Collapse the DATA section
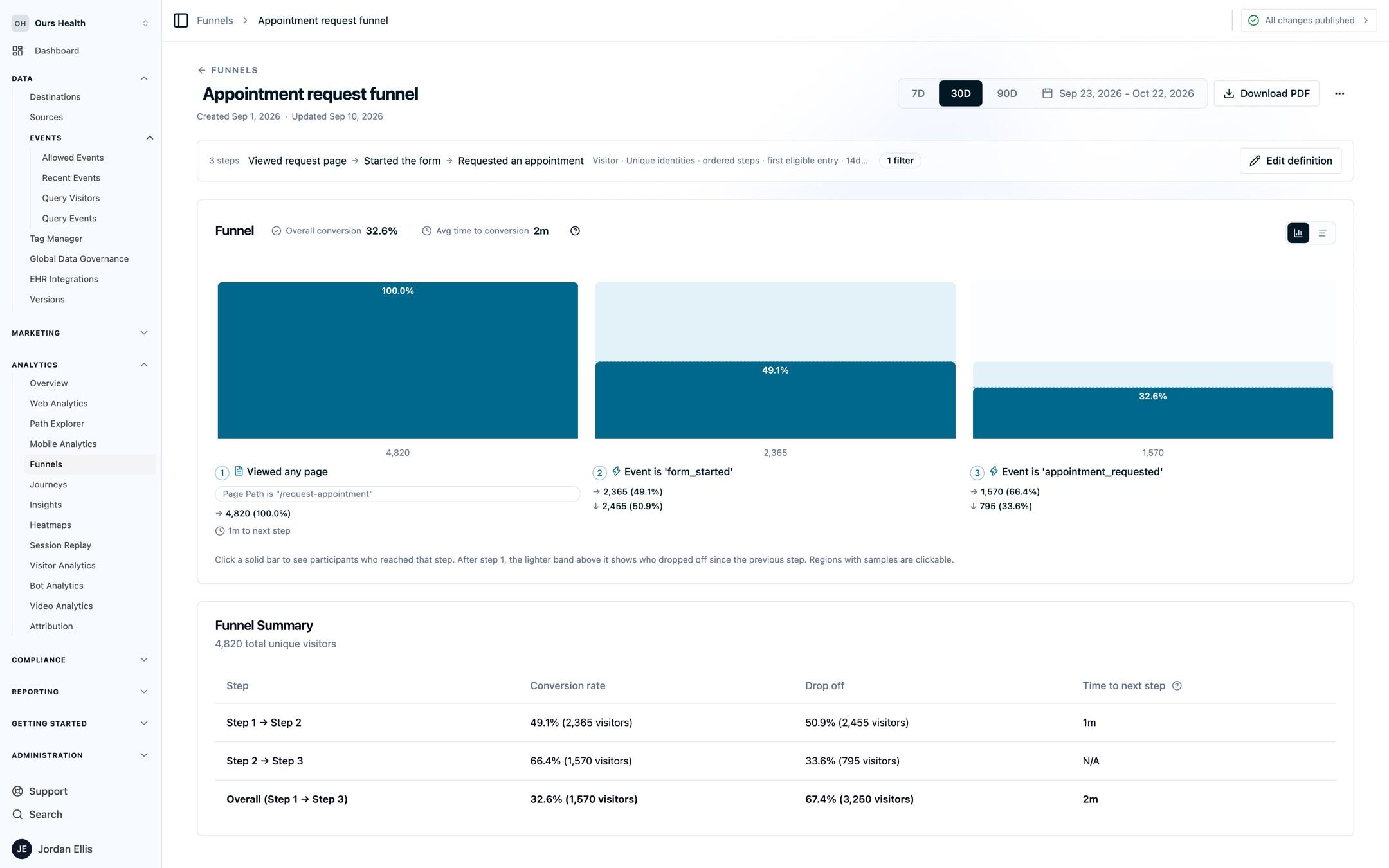1389x868 pixels. click(144, 78)
